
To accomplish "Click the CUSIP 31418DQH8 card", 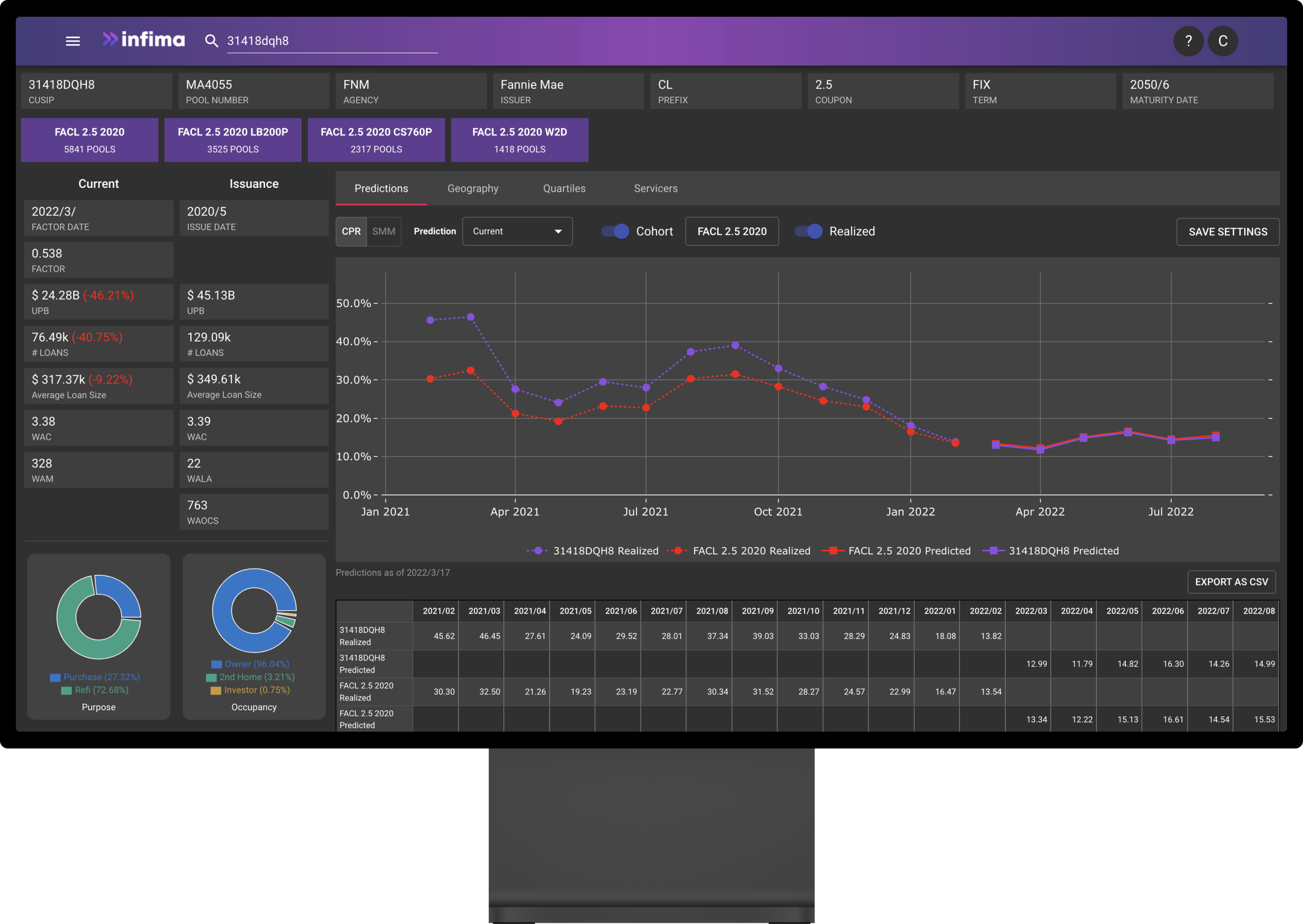I will pos(97,91).
